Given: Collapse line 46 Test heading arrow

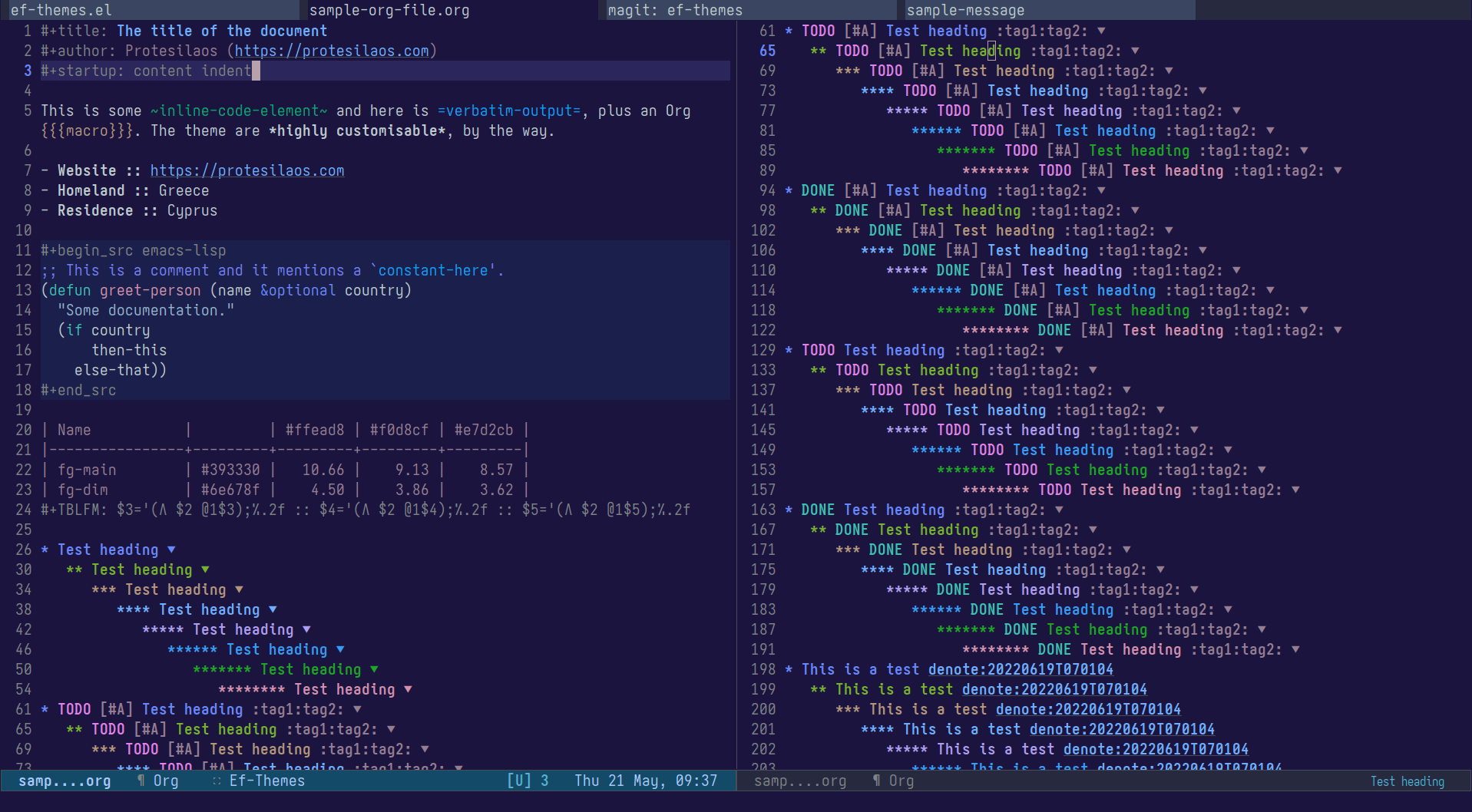Looking at the screenshot, I should pyautogui.click(x=340, y=649).
